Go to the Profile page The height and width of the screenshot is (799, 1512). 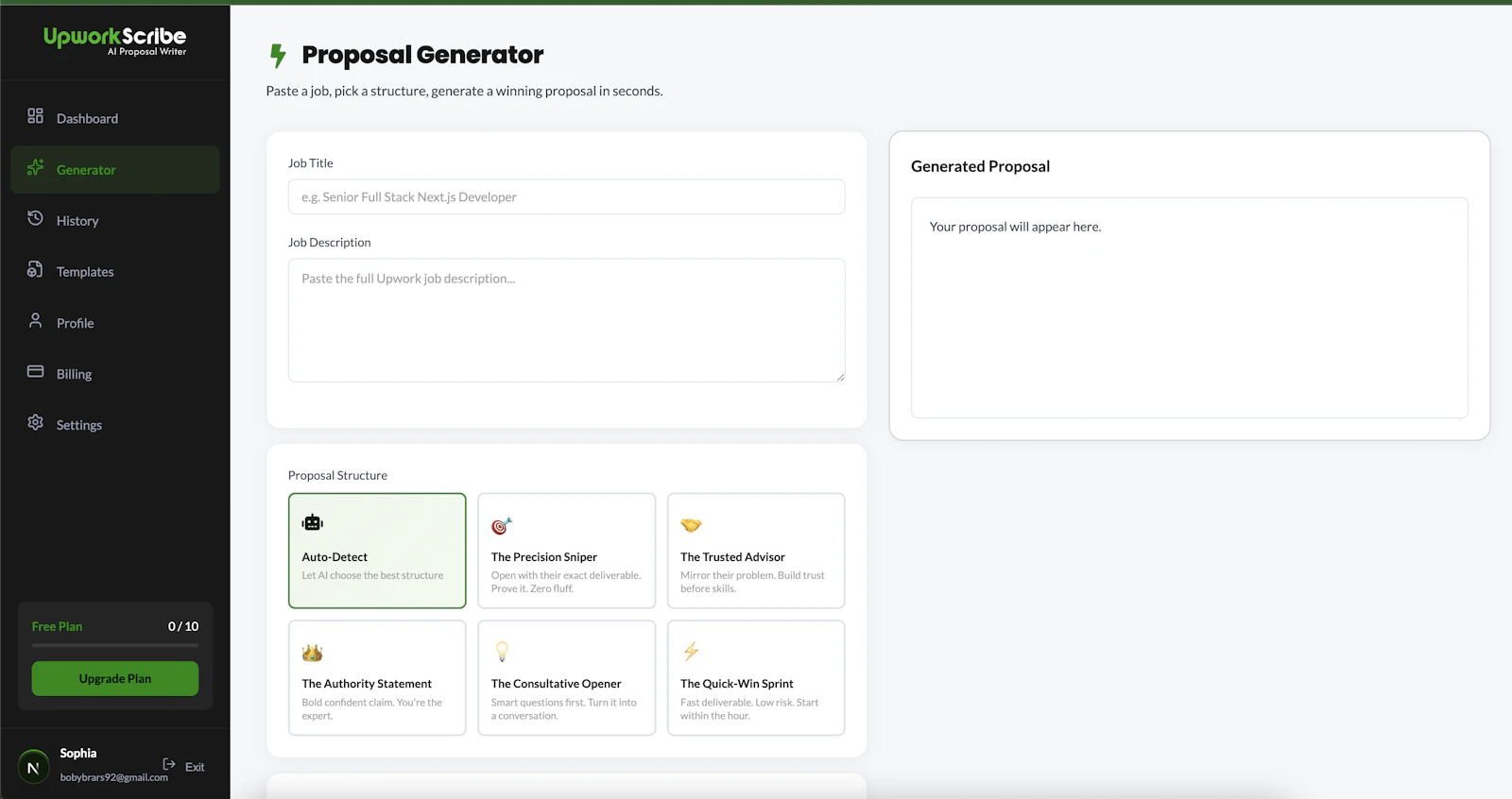tap(115, 323)
